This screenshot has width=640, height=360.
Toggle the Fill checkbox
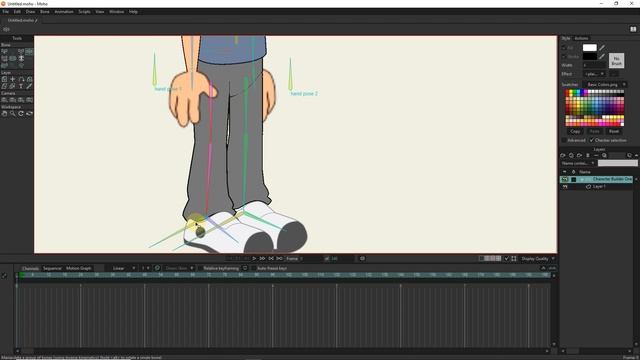(x=564, y=48)
